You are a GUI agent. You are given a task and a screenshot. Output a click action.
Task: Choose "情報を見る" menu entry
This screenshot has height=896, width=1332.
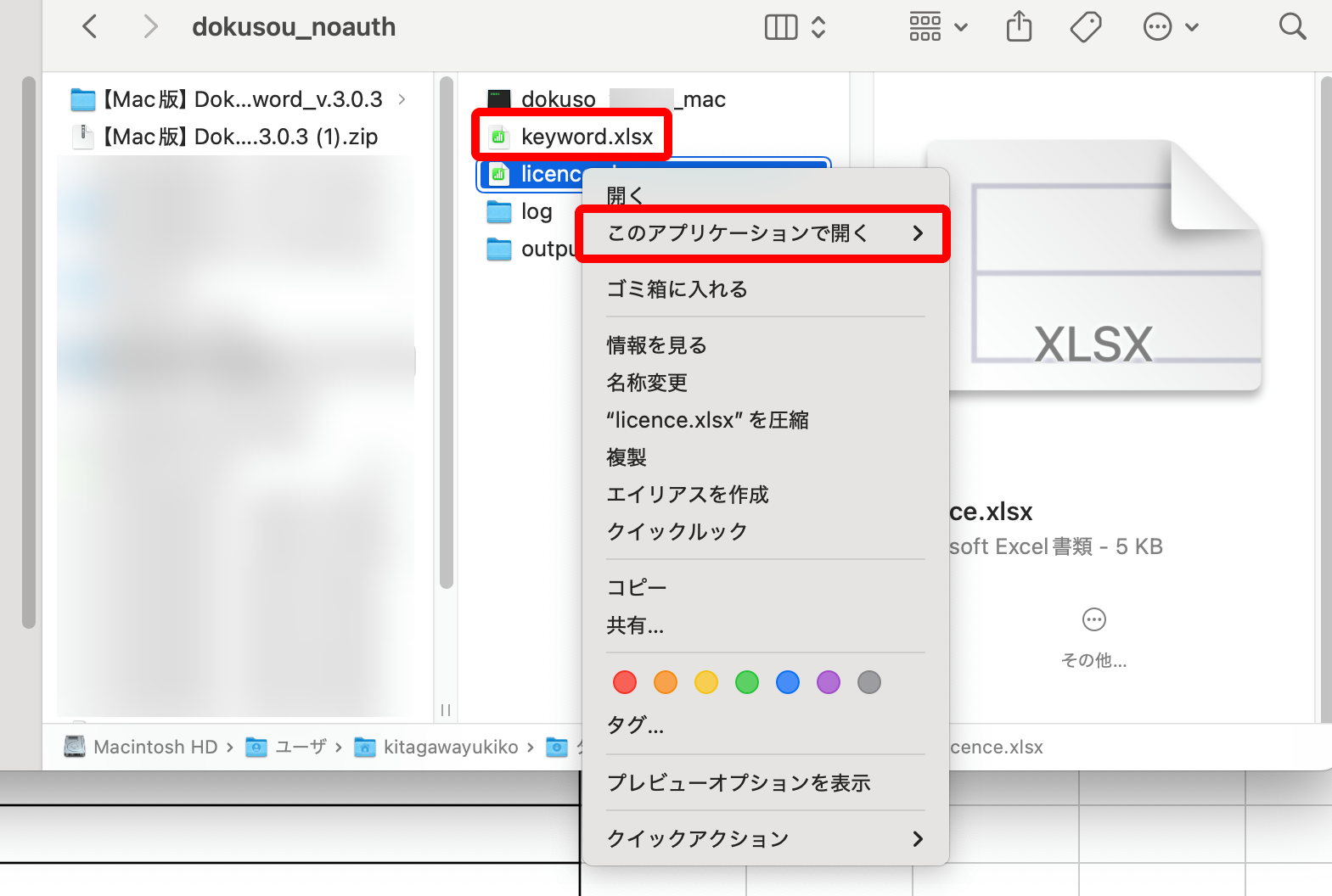(656, 345)
